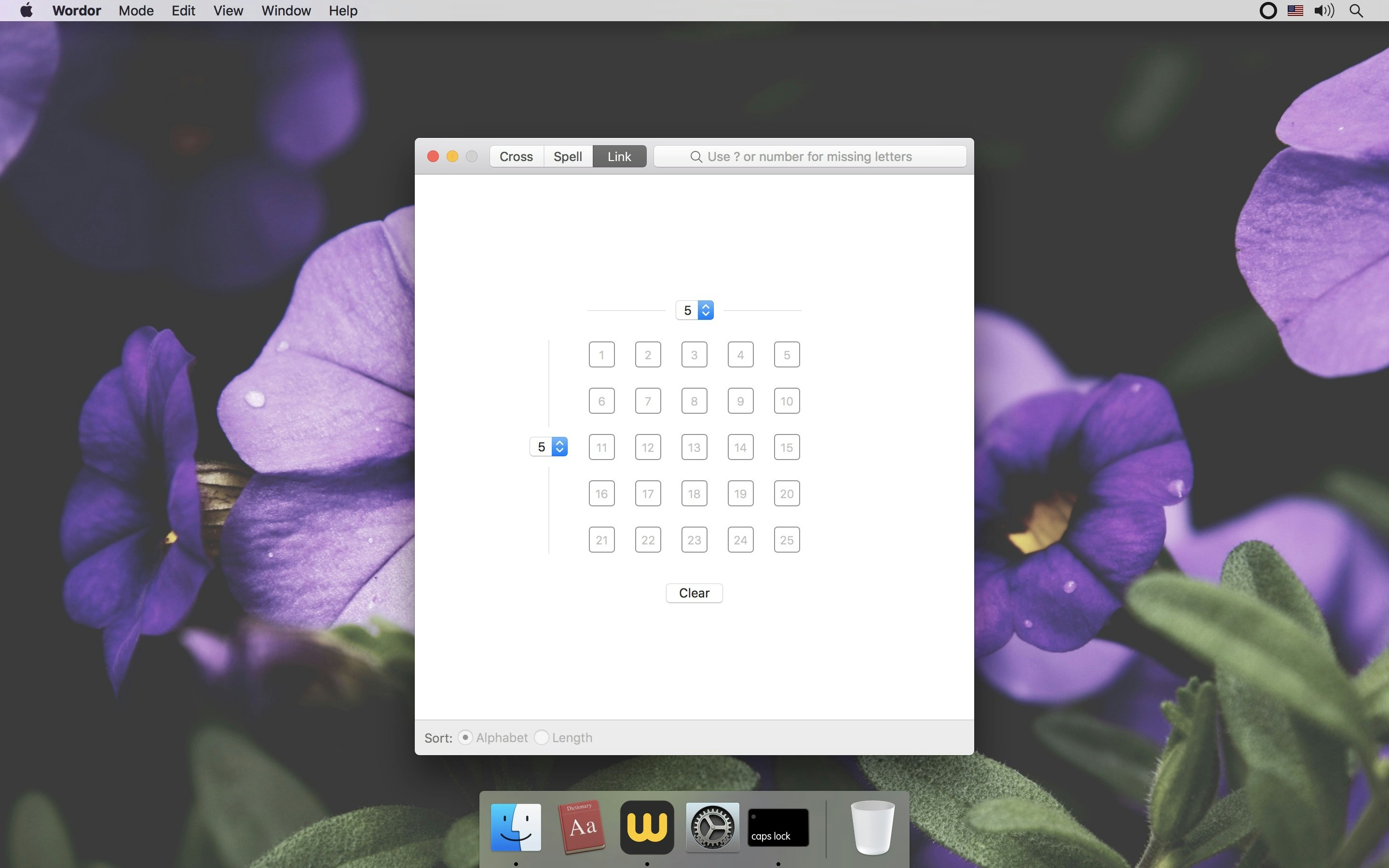Screen dimensions: 1389x868
Task: Open the row count dropdown left of grid
Action: tap(549, 447)
